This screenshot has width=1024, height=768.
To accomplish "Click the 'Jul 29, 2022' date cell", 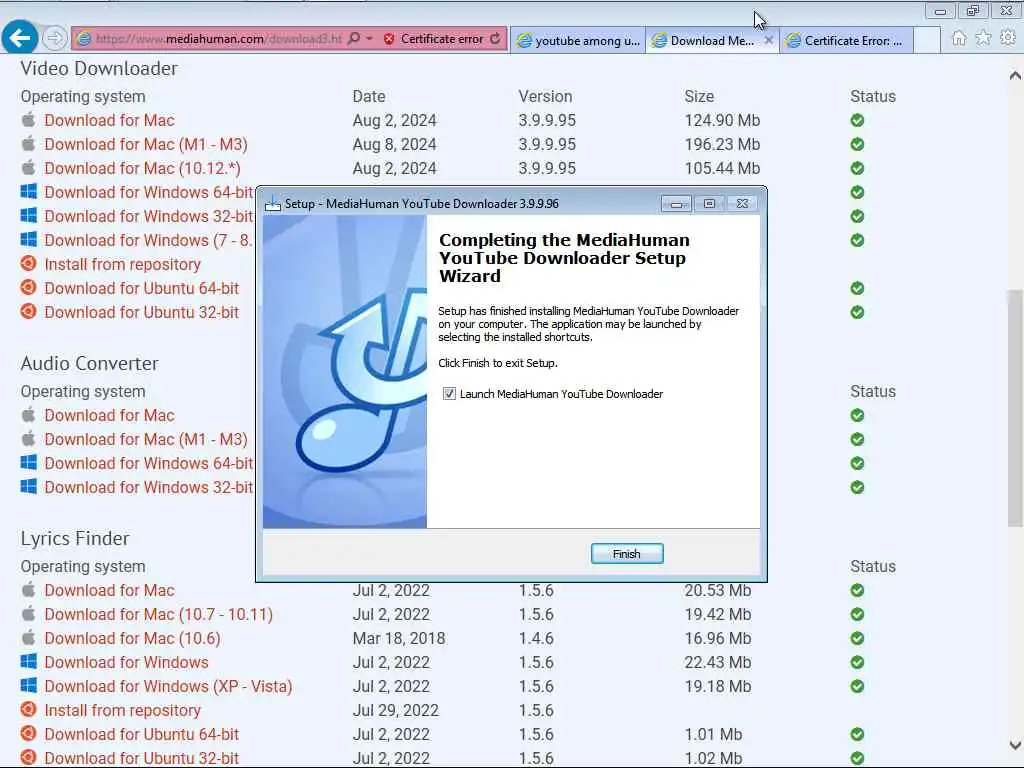I will click(396, 711).
